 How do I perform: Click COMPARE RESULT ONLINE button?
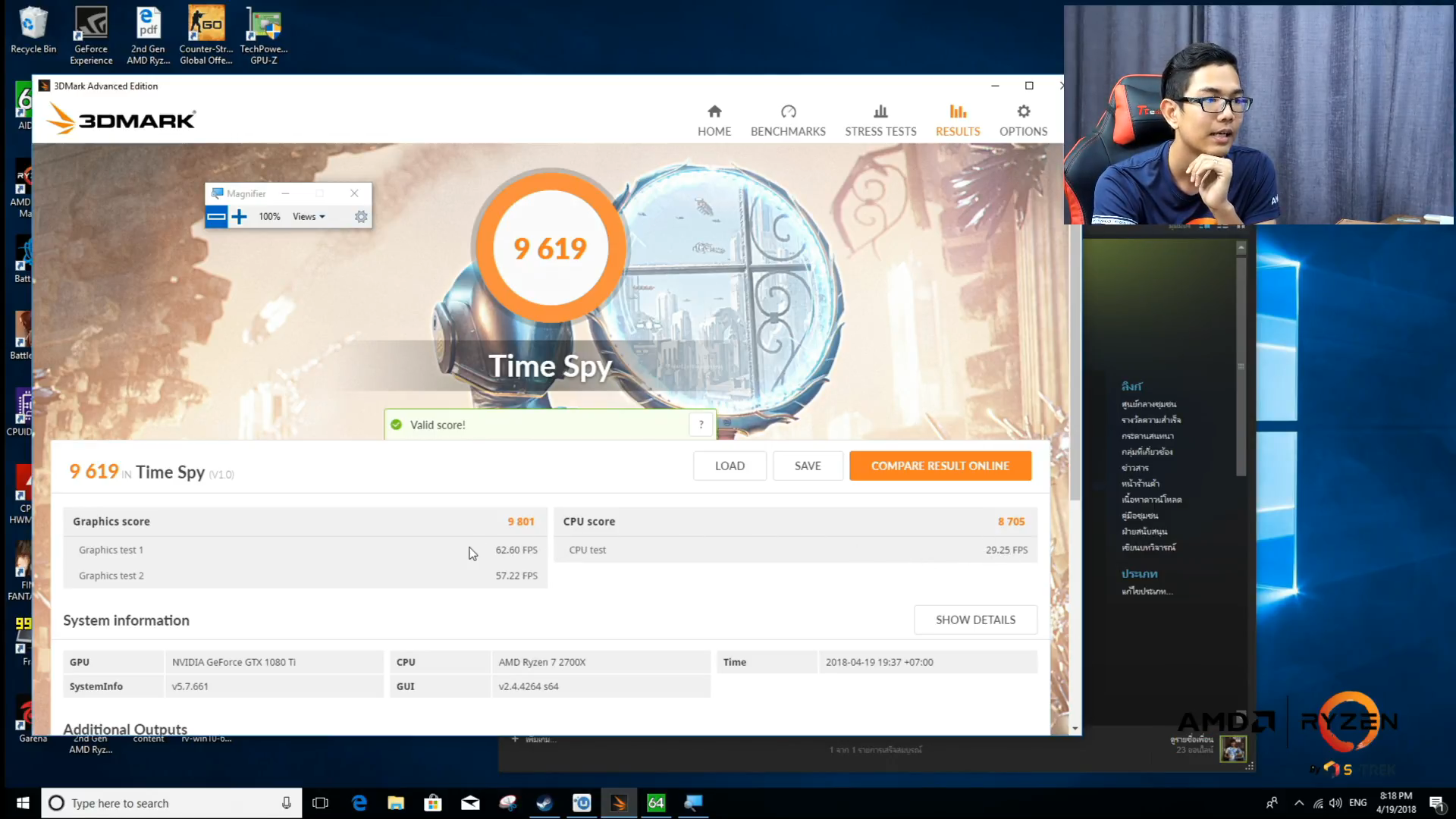tap(940, 466)
